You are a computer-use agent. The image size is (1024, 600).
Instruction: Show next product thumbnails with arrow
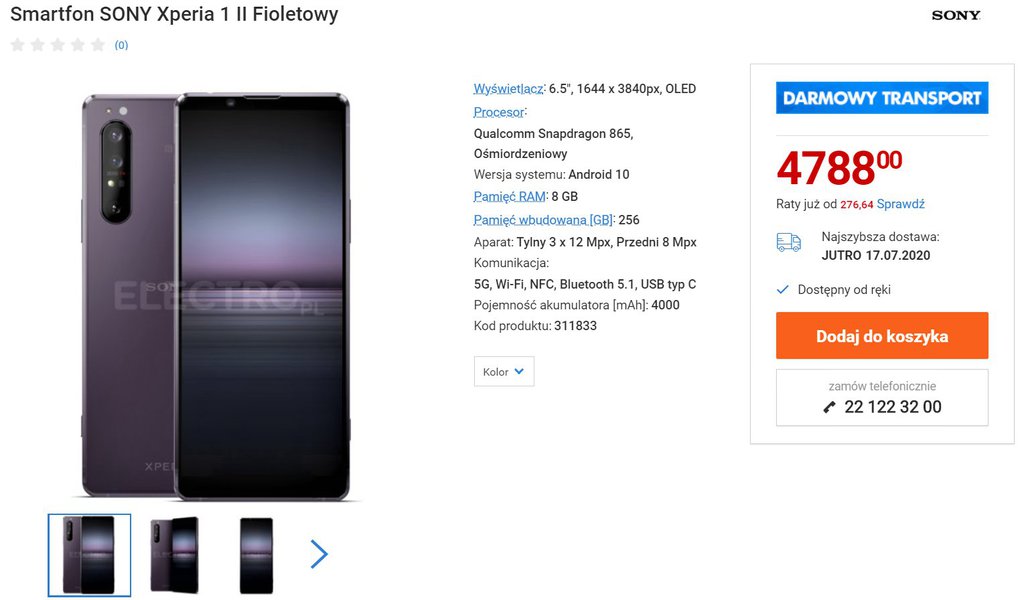tap(319, 554)
